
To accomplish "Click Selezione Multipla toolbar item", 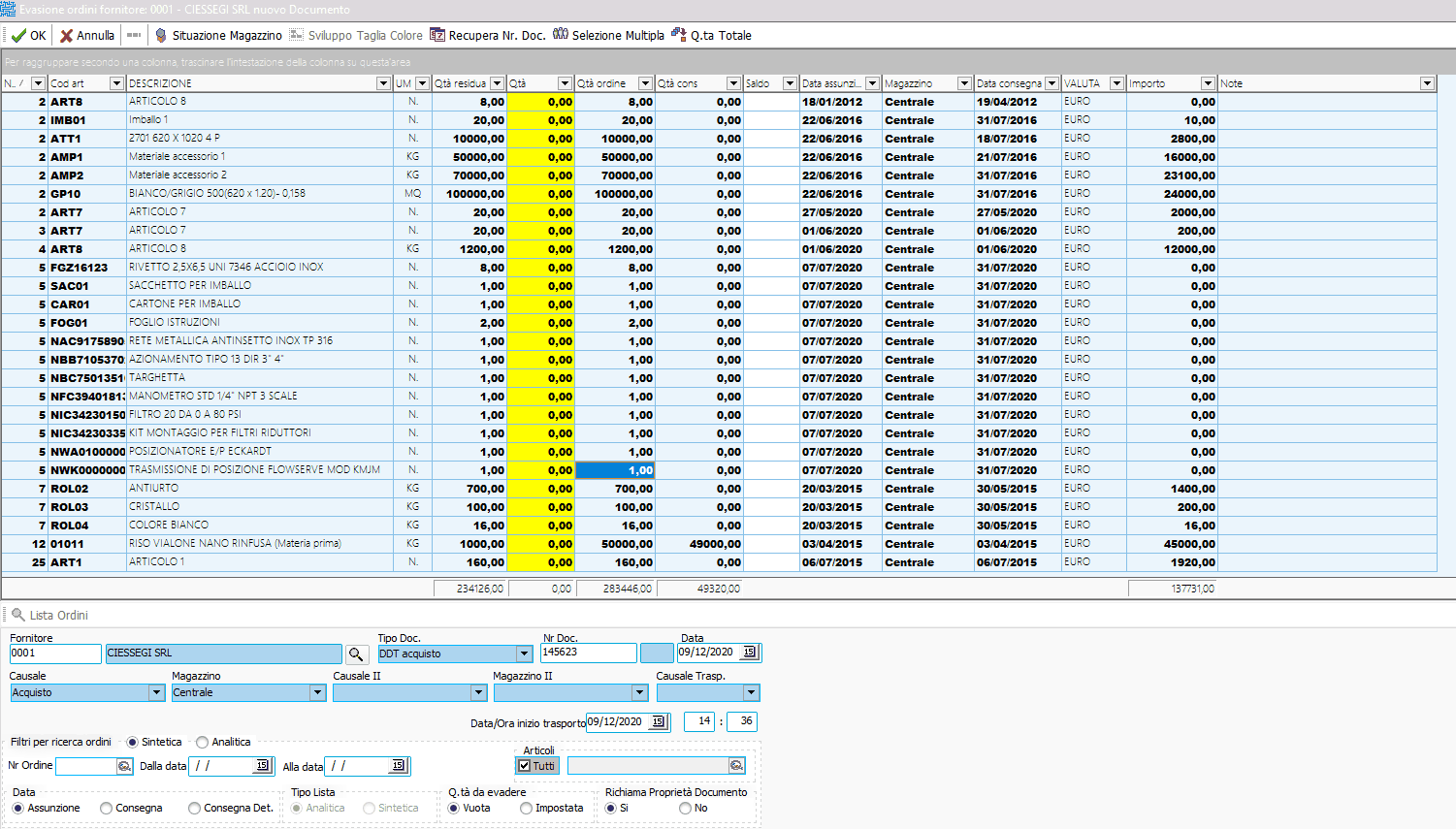I will 608,35.
